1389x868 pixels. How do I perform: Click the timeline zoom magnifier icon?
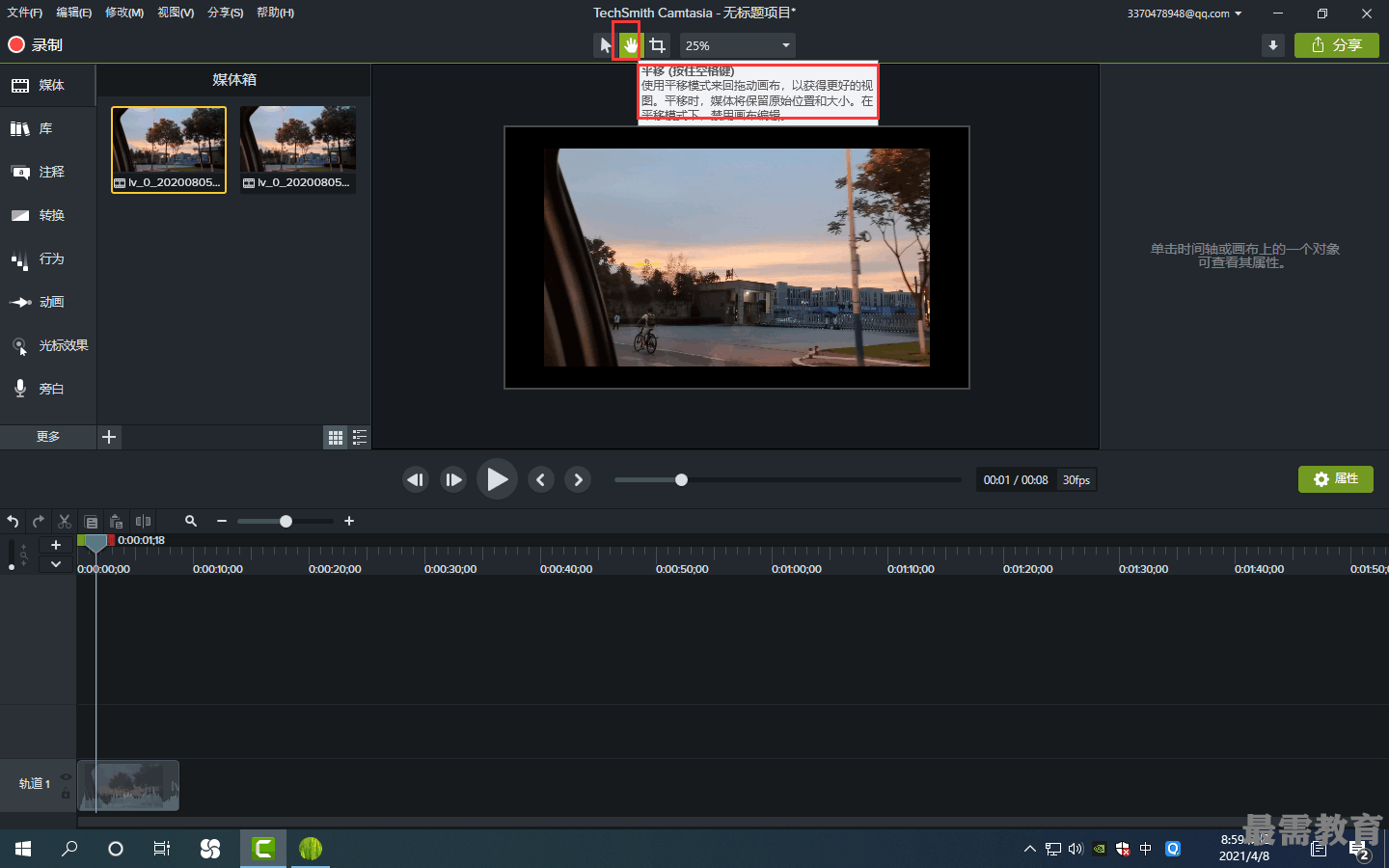pyautogui.click(x=191, y=521)
